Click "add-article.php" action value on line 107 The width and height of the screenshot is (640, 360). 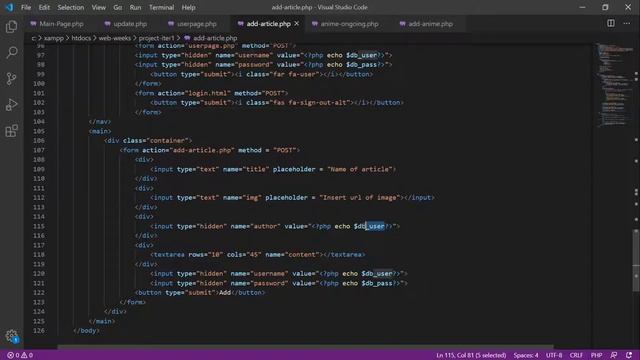tap(202, 150)
